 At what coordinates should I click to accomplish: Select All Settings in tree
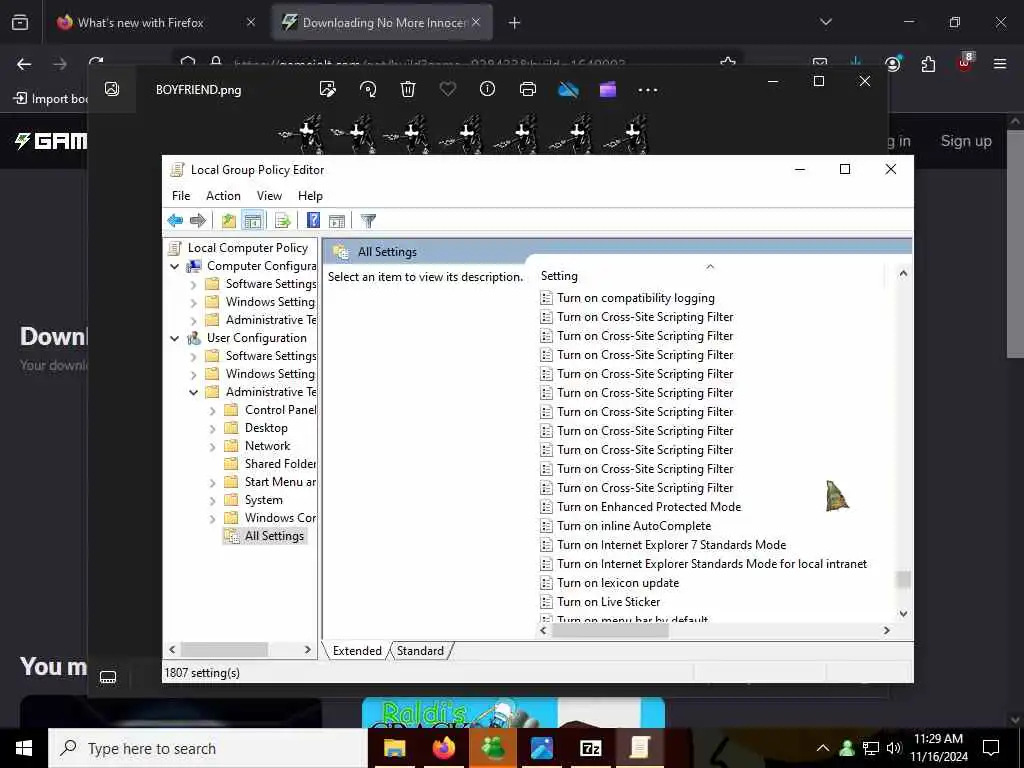click(x=264, y=536)
